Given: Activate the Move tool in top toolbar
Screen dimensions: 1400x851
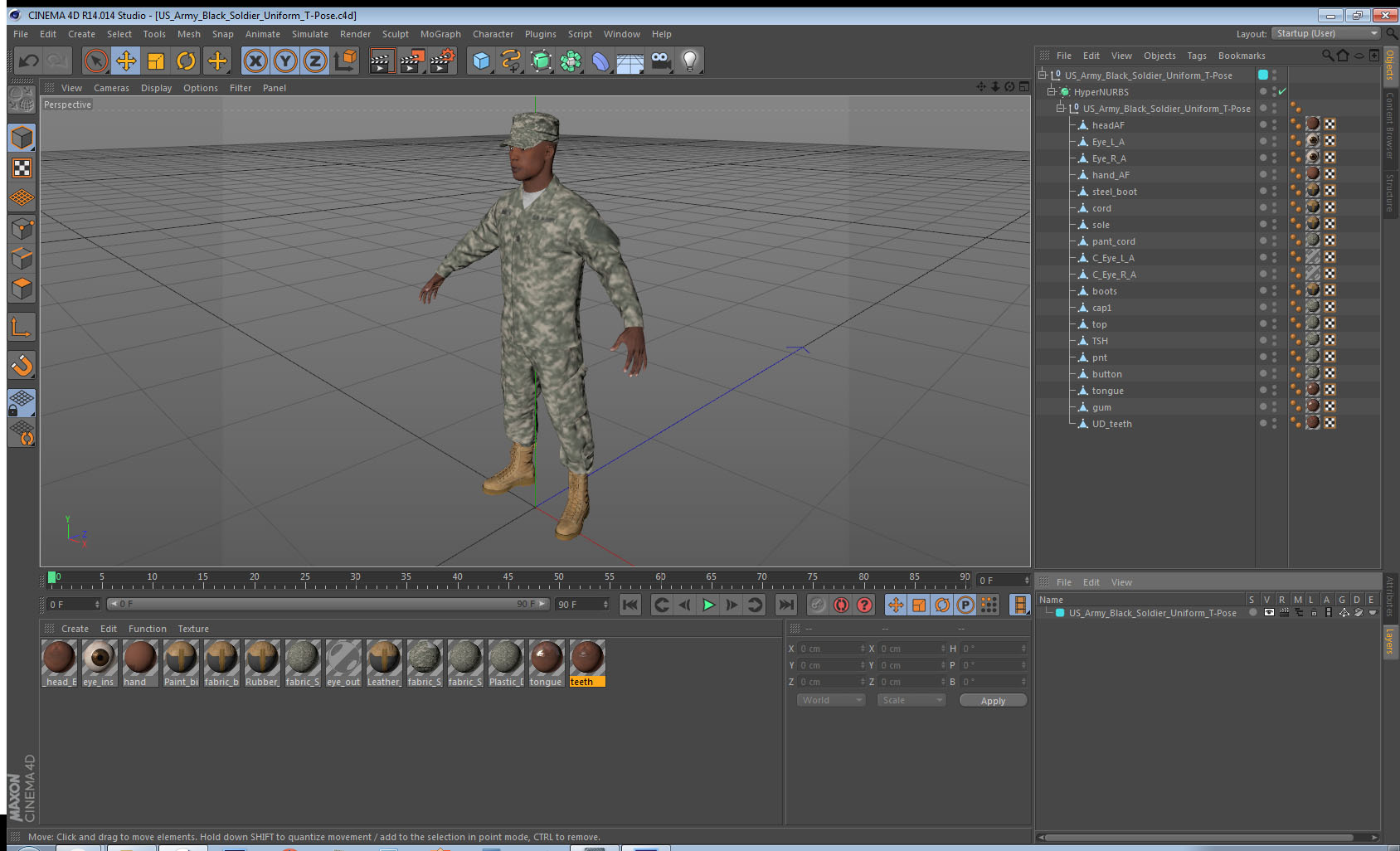Looking at the screenshot, I should (126, 61).
